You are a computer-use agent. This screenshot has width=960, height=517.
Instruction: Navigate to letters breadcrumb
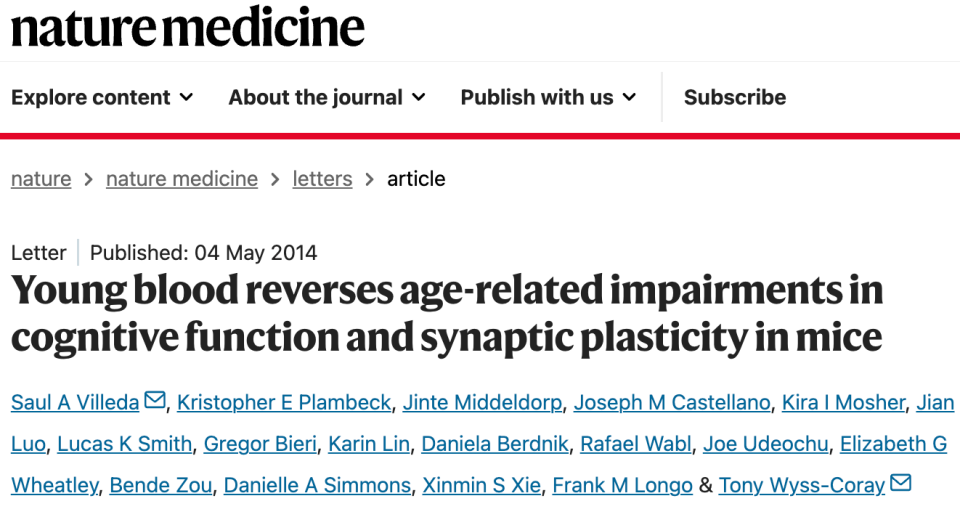pos(322,179)
